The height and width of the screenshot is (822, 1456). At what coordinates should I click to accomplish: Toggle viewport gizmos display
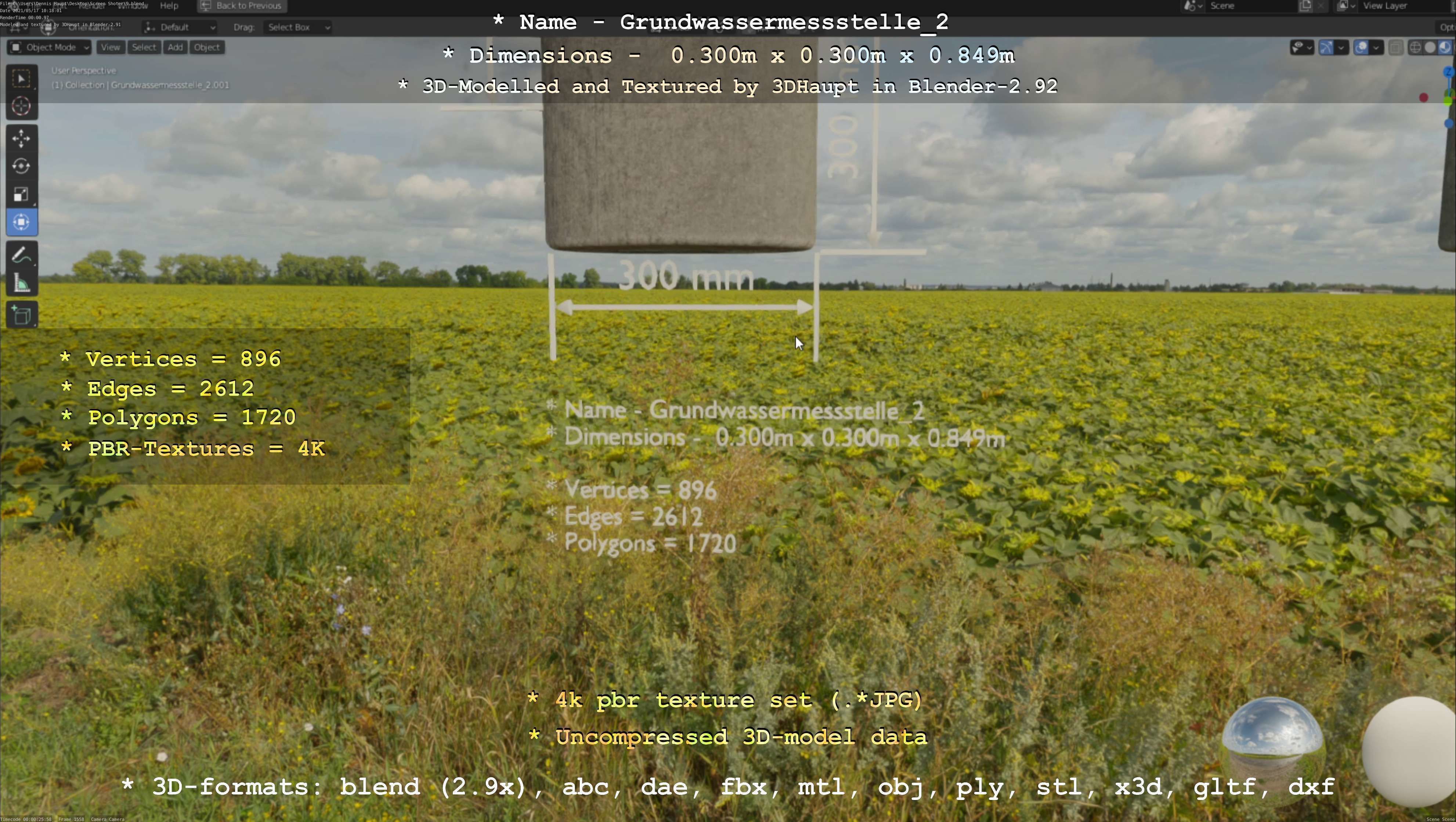(1326, 47)
